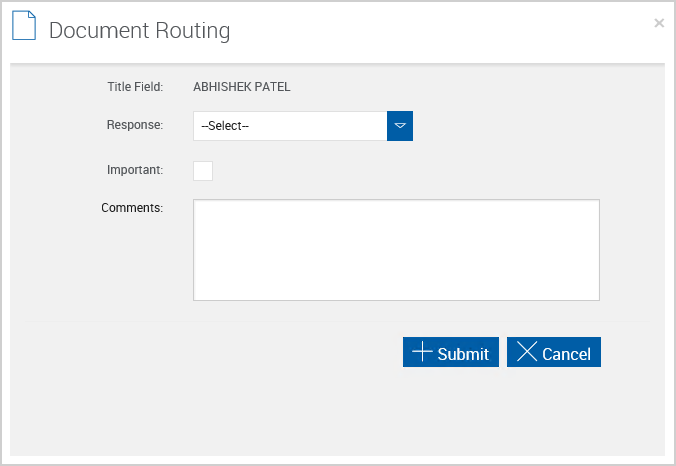The width and height of the screenshot is (676, 466).
Task: Click the Submit button label text
Action: point(463,354)
